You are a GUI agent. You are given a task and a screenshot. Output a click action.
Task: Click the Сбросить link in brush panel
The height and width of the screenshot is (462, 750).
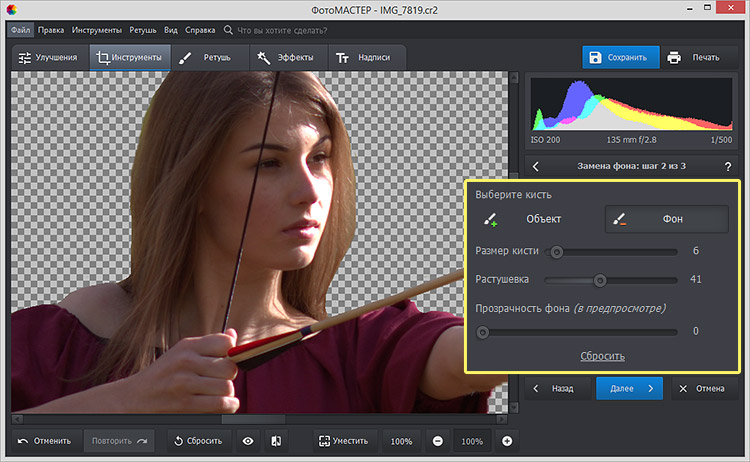[x=604, y=356]
